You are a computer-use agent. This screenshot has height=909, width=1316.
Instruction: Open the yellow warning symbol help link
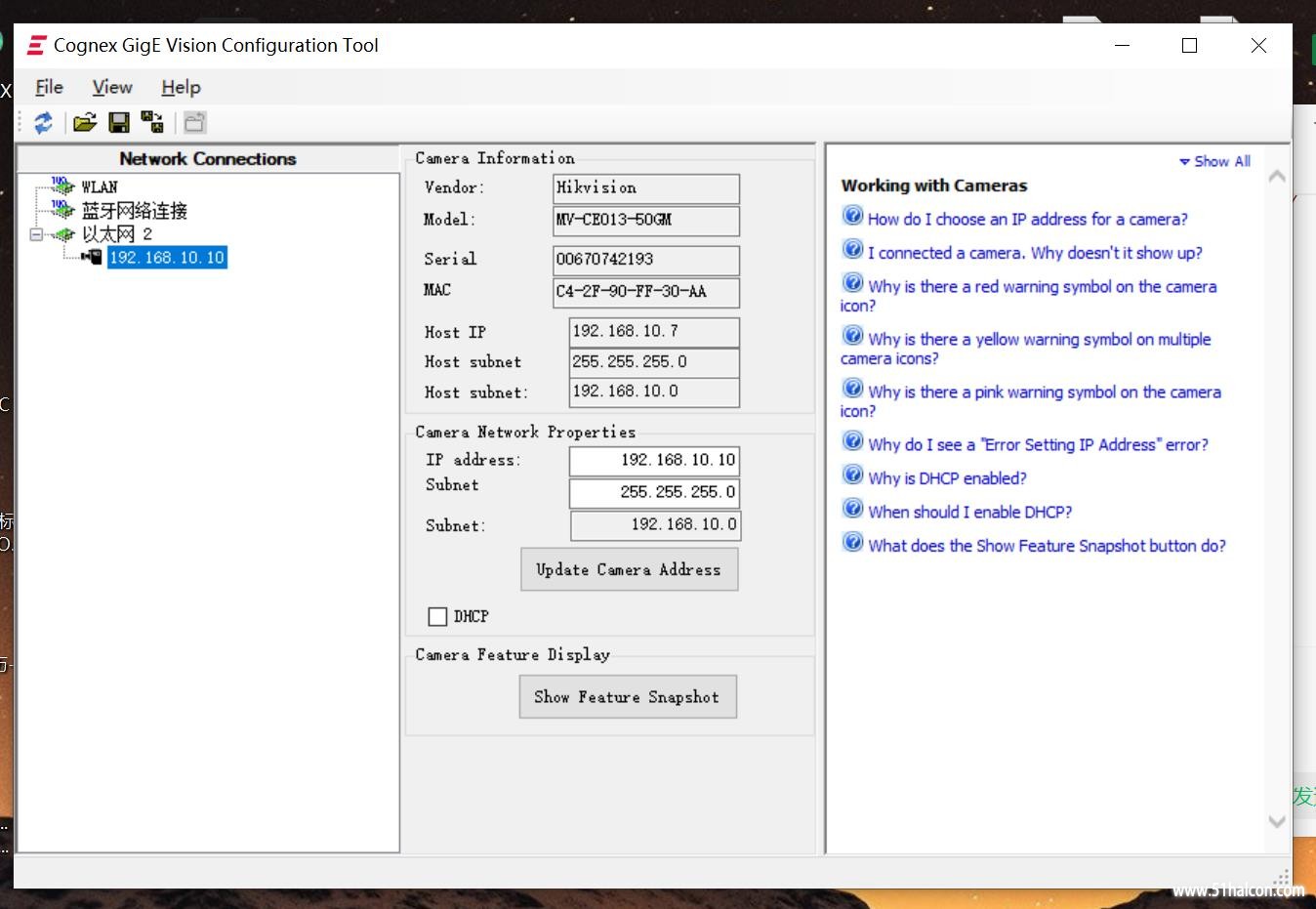click(x=1025, y=349)
